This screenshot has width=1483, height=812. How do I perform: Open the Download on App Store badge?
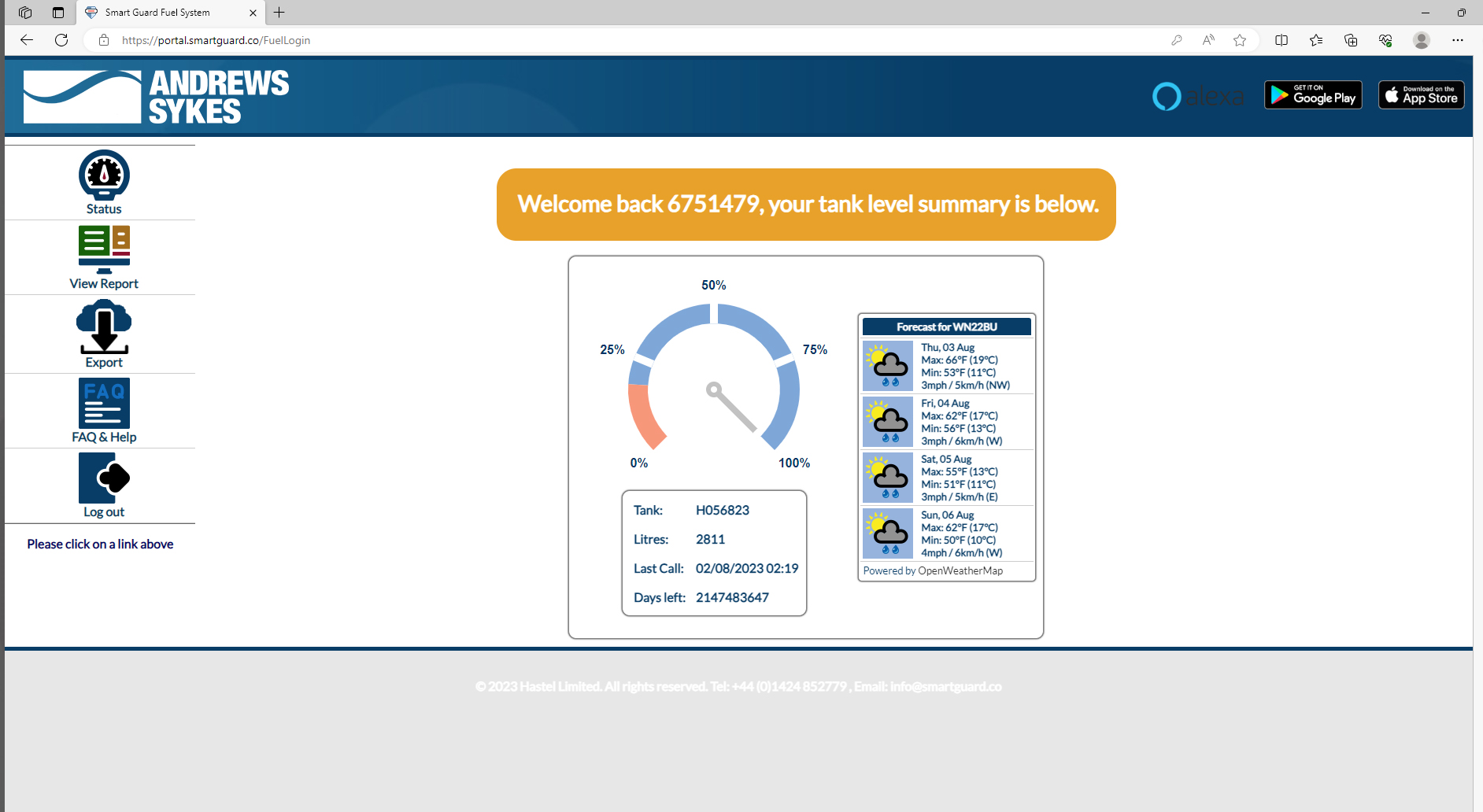tap(1420, 94)
